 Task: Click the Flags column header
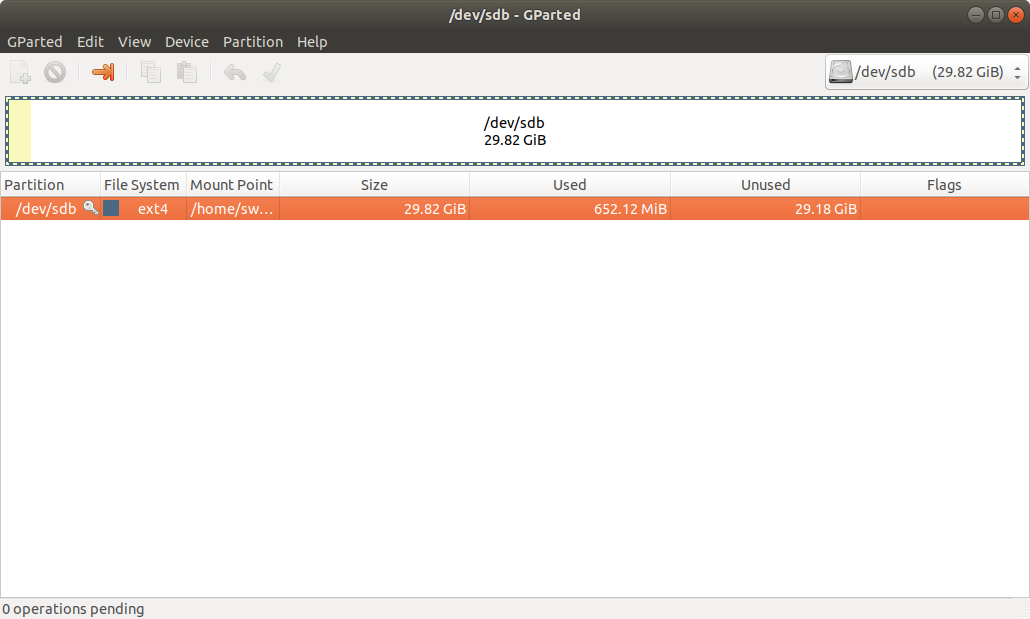944,185
